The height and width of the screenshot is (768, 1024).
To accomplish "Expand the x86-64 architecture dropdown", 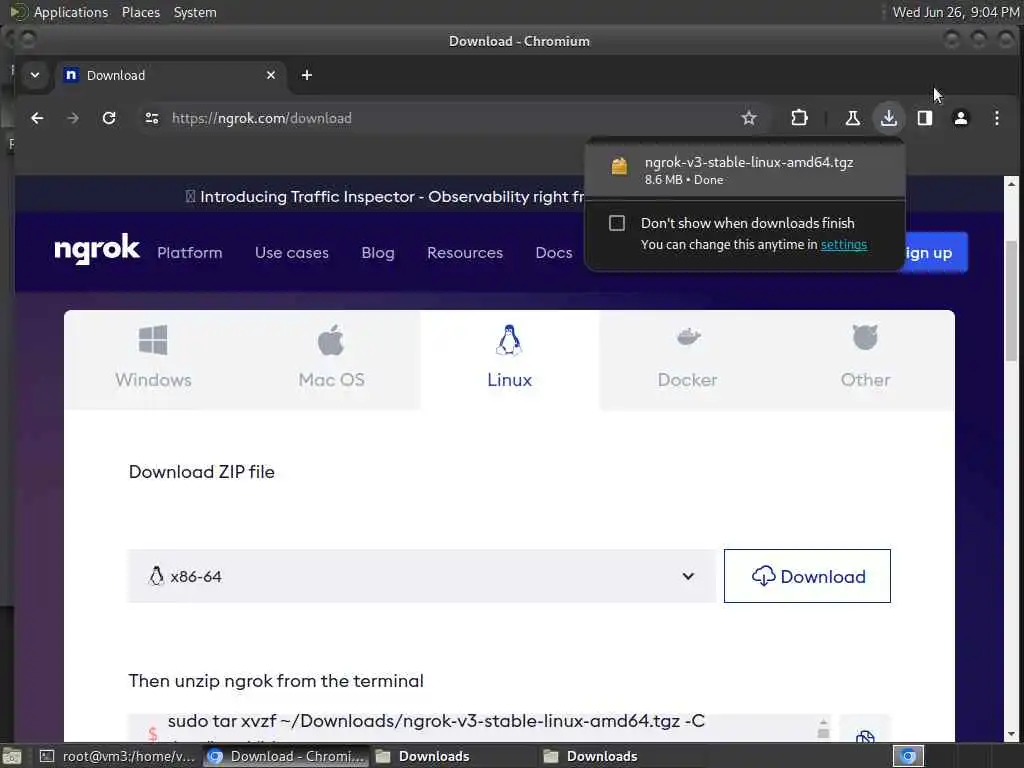I will click(422, 576).
